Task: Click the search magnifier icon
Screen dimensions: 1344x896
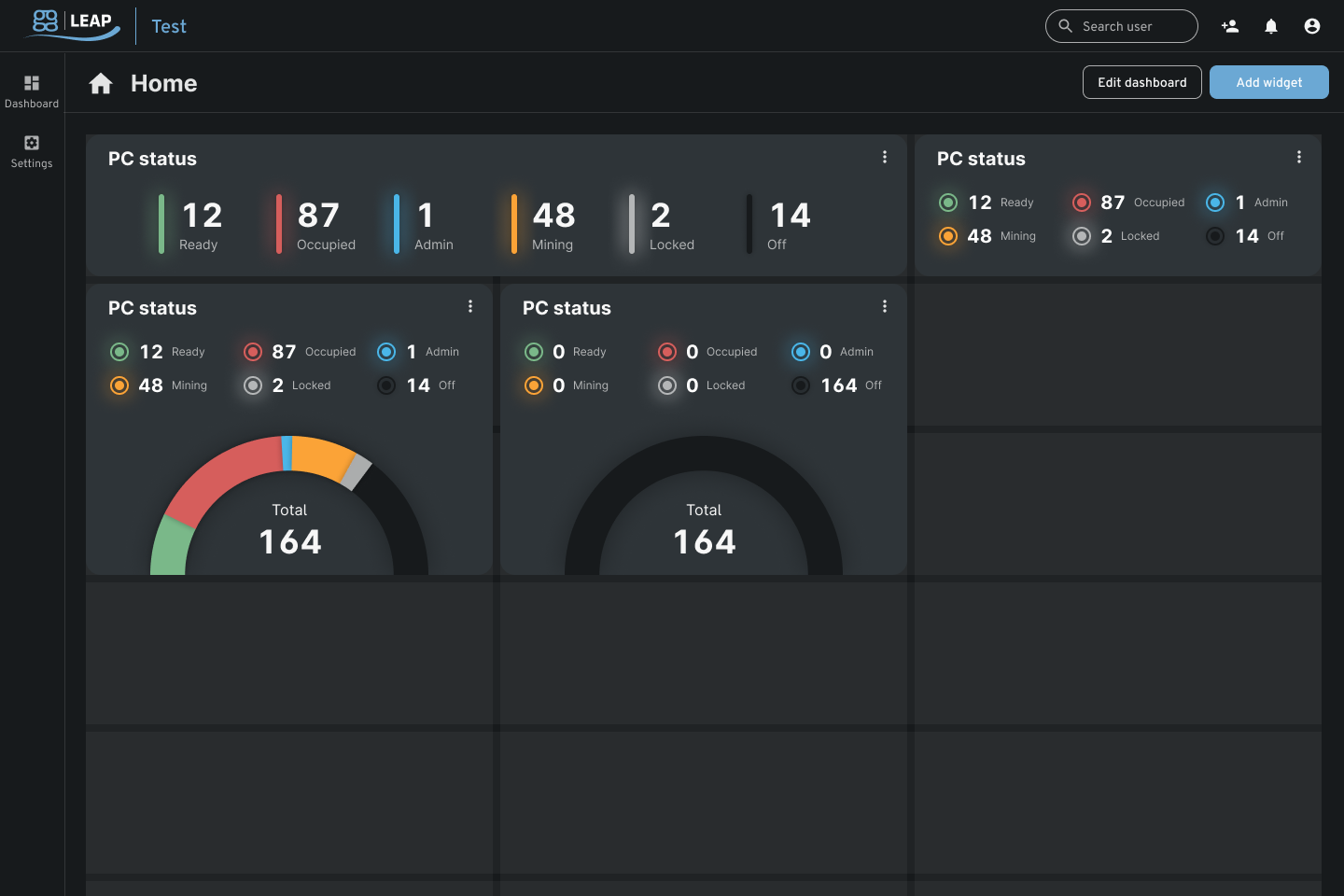Action: [x=1065, y=26]
